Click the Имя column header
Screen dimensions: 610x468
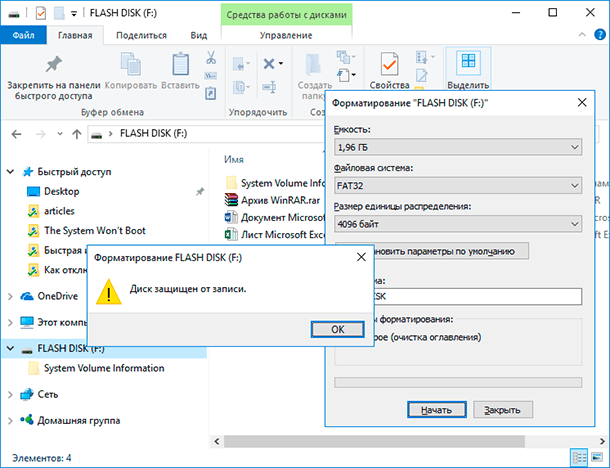(234, 160)
